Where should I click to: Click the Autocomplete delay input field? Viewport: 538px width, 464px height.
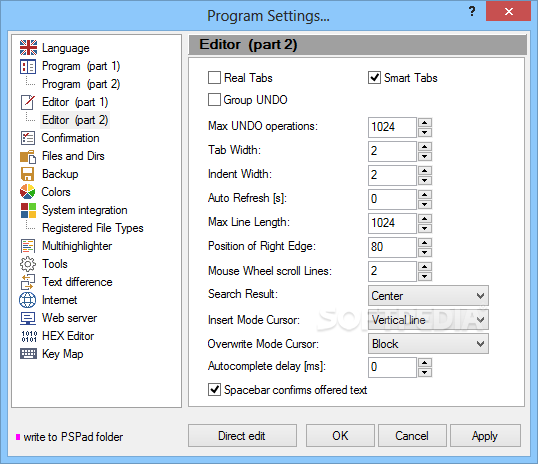(393, 368)
